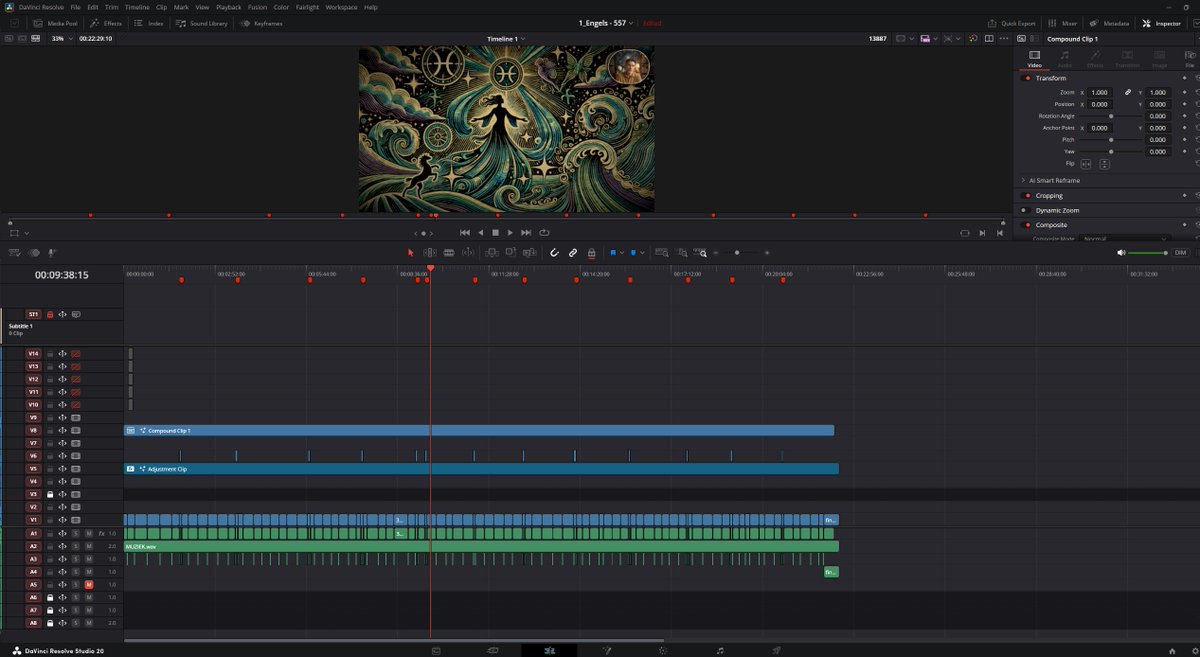Screen dimensions: 1200x657
Task: Toggle the Composite enable switch
Action: pos(1026,225)
